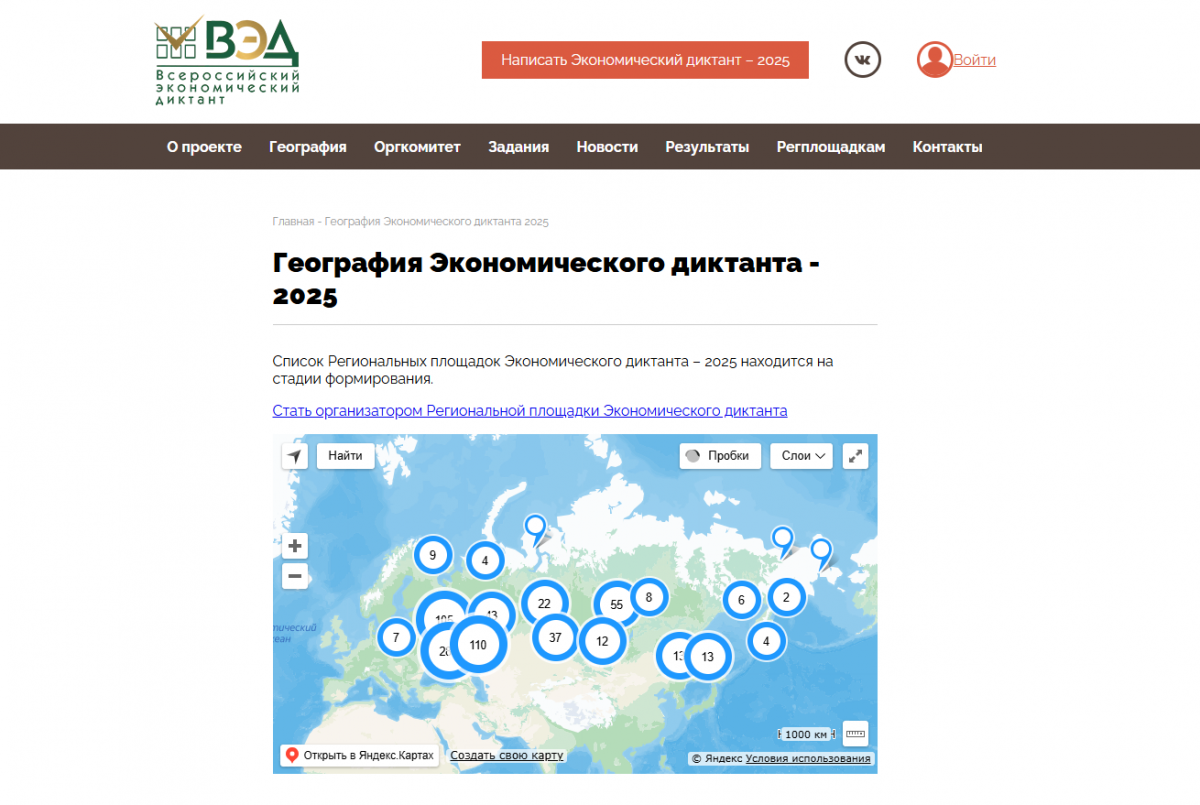Zoom out the map with minus button

[x=295, y=576]
